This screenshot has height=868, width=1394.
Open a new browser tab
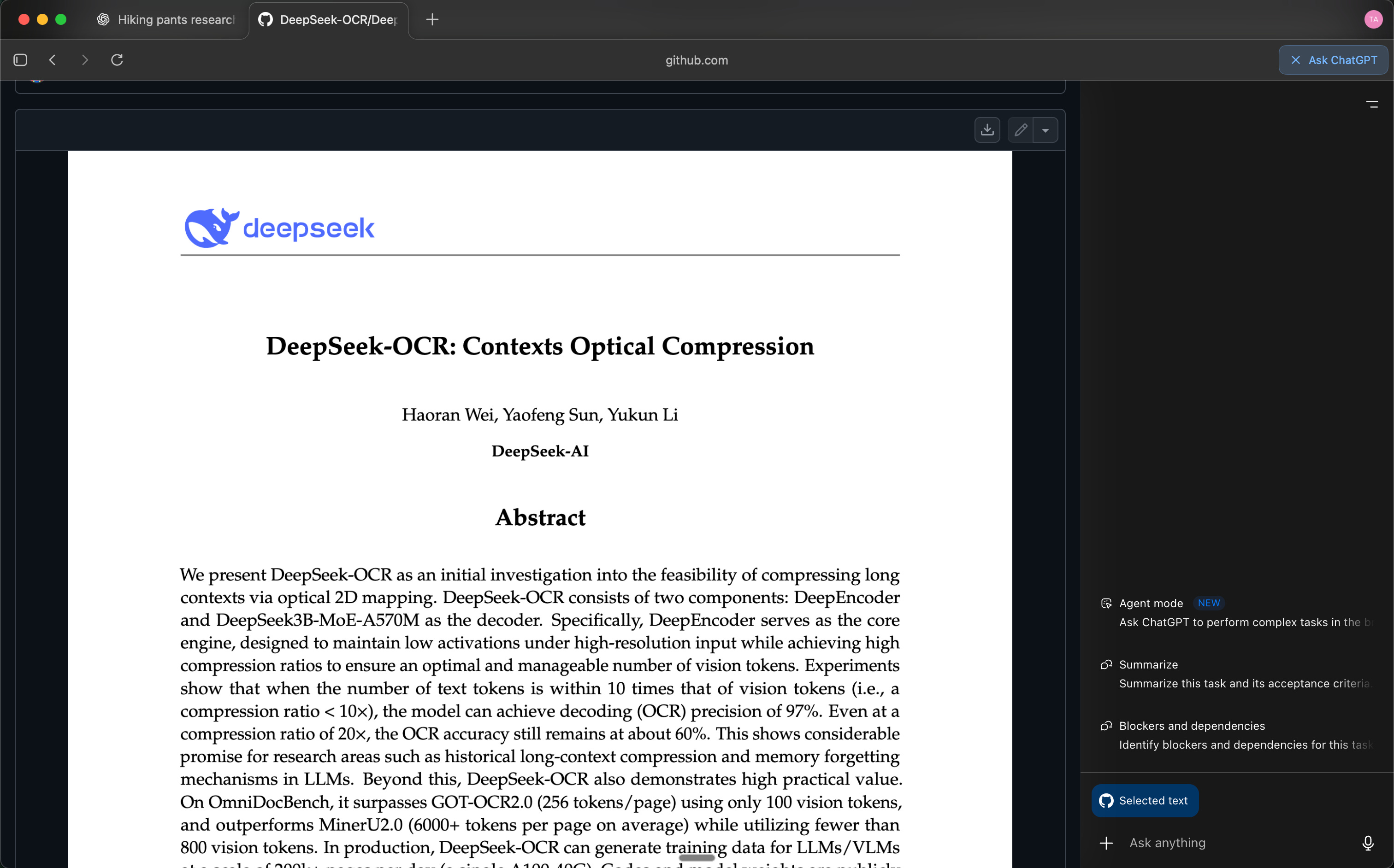432,19
